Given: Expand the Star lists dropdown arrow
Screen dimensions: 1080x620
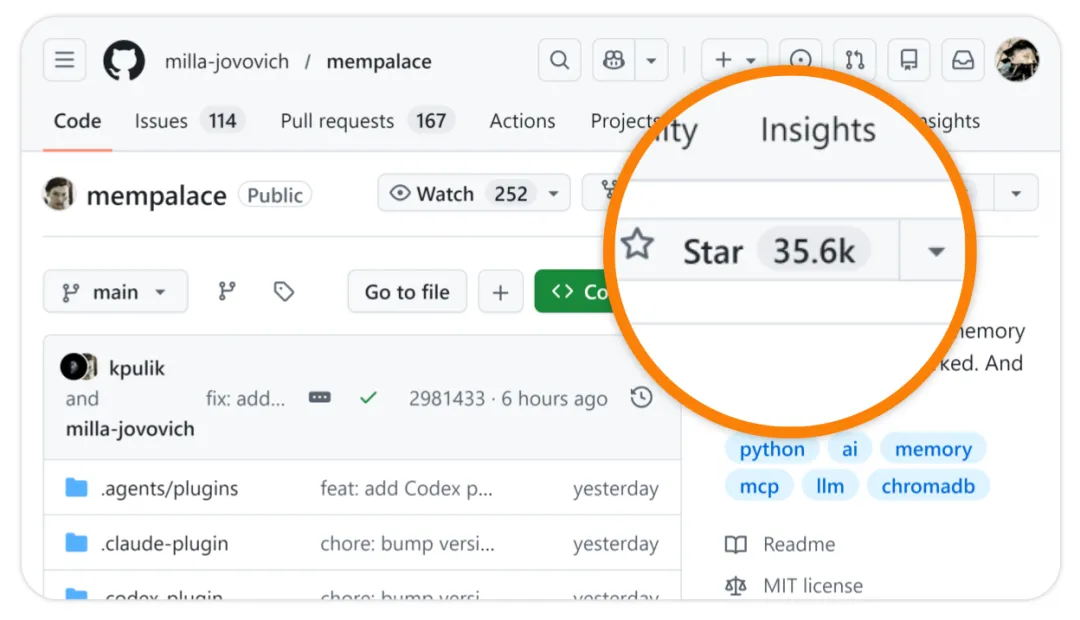Looking at the screenshot, I should coord(935,251).
